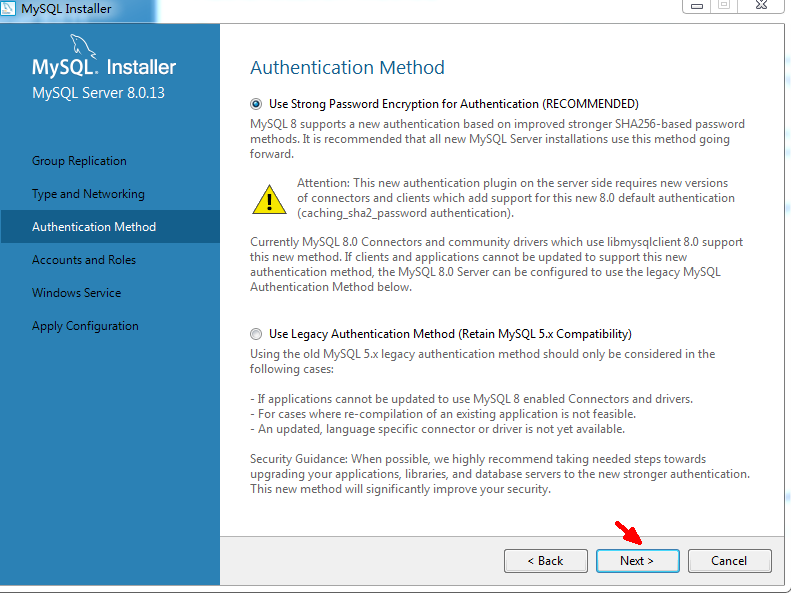
Task: Click the yellow warning triangle icon
Action: [x=269, y=199]
